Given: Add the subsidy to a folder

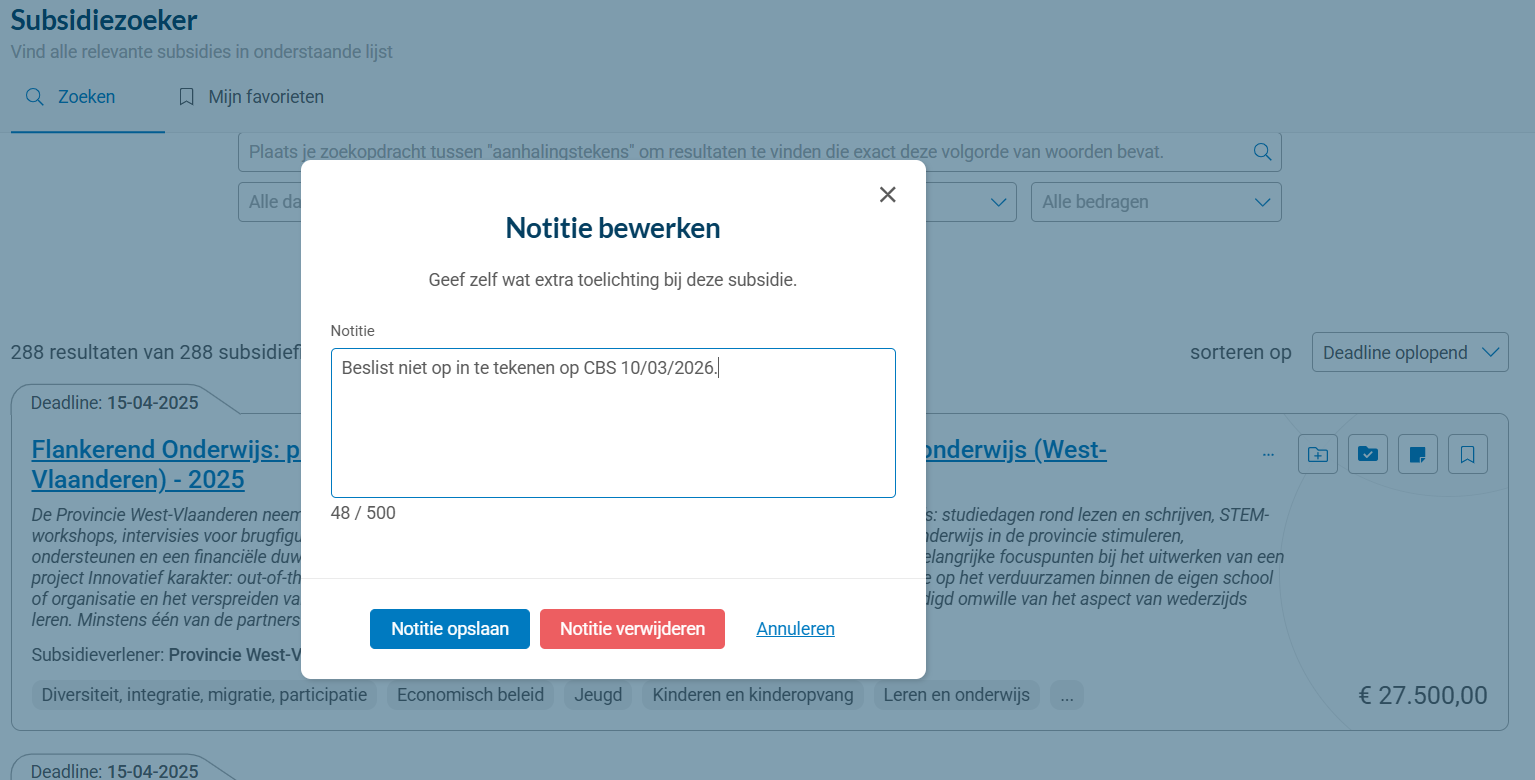Looking at the screenshot, I should point(1317,454).
